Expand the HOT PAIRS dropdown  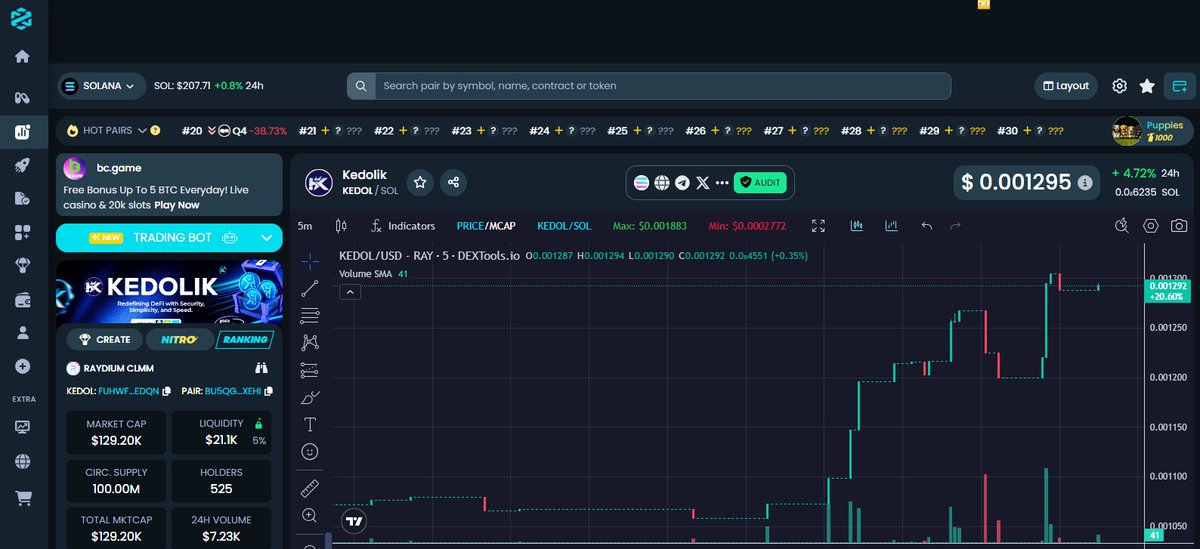coord(142,131)
